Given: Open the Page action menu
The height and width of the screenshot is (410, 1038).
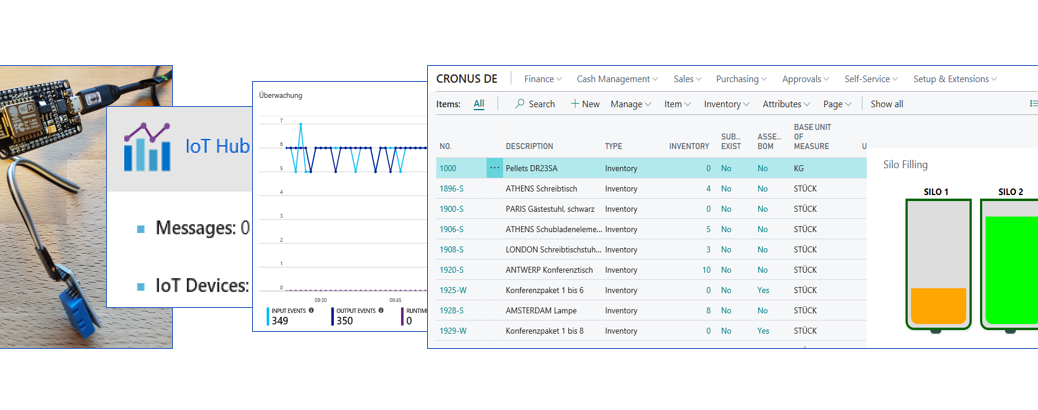Looking at the screenshot, I should 837,104.
